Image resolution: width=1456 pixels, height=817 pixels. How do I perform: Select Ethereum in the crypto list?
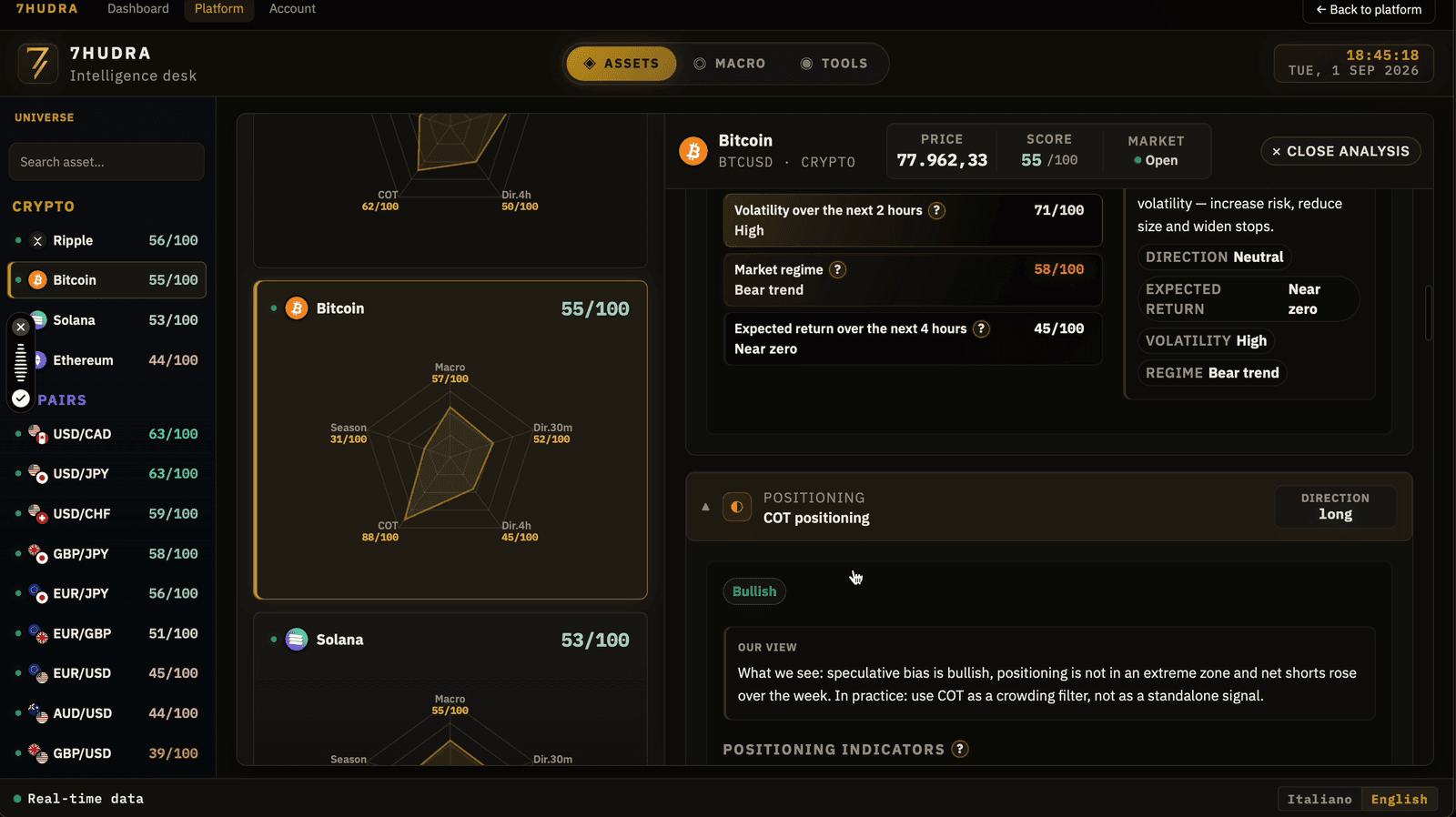(x=107, y=360)
